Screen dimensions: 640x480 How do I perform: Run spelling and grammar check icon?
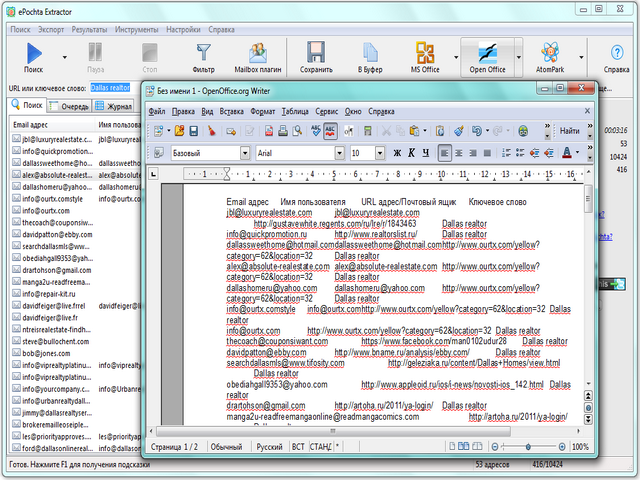[316, 131]
